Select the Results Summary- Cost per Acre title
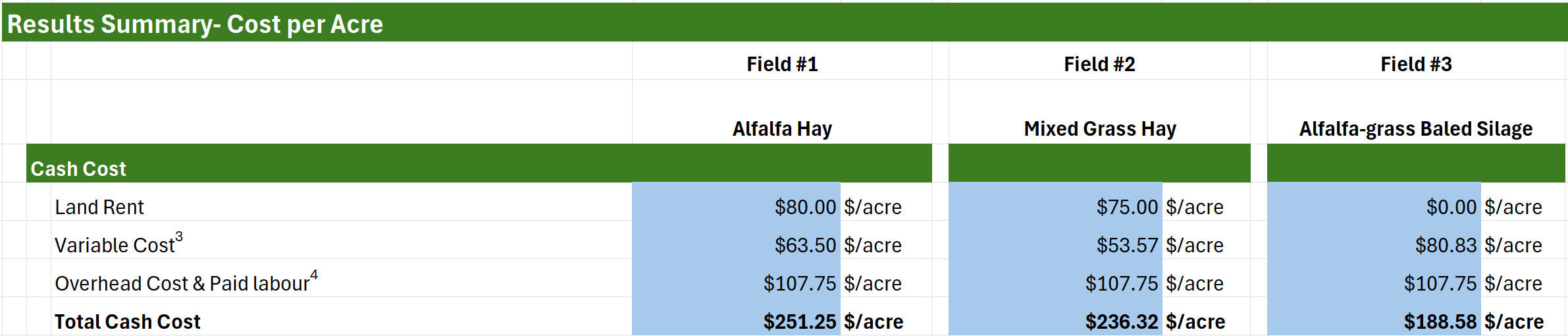The image size is (1568, 336). (195, 24)
